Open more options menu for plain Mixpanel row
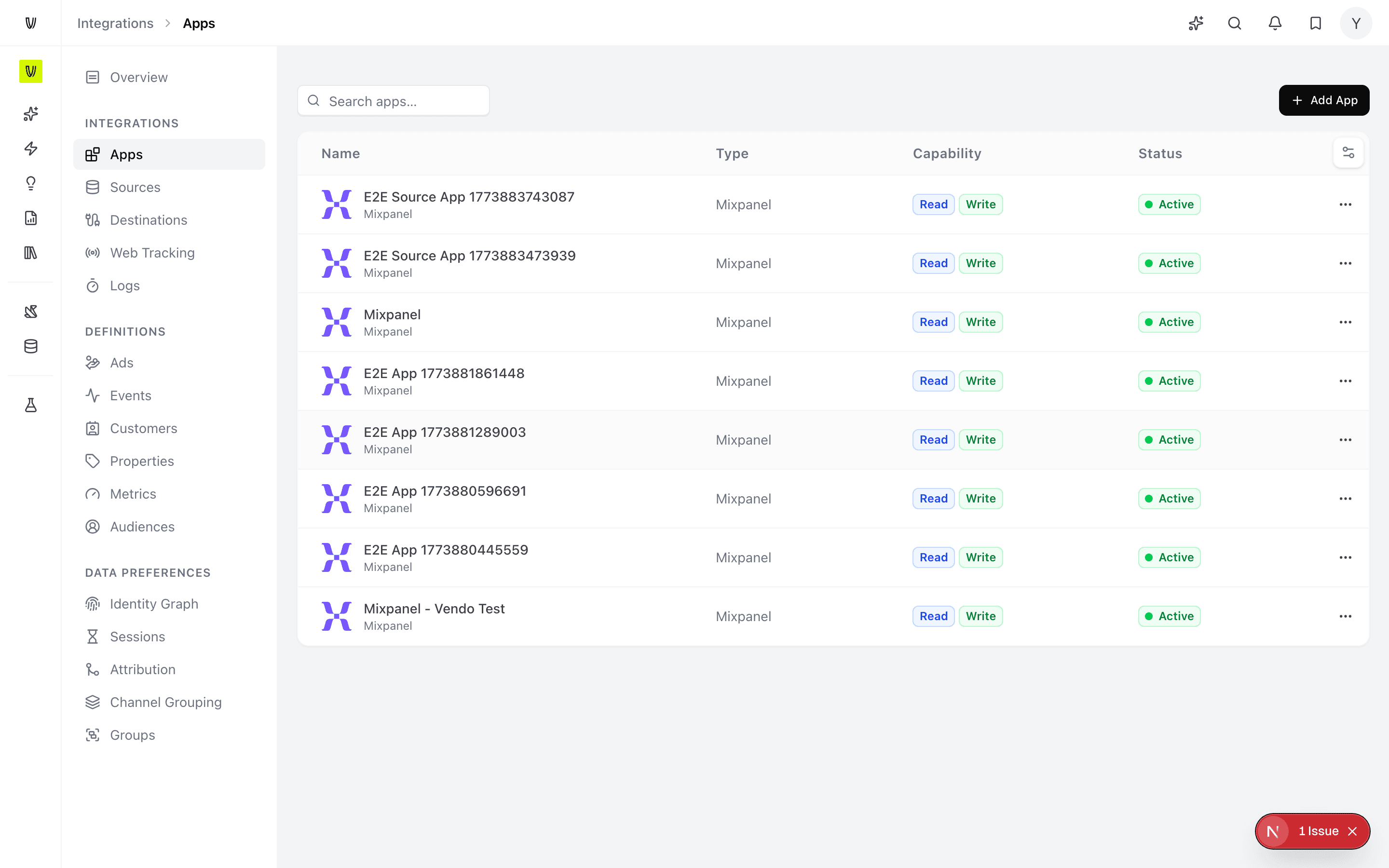The height and width of the screenshot is (868, 1389). click(1346, 322)
